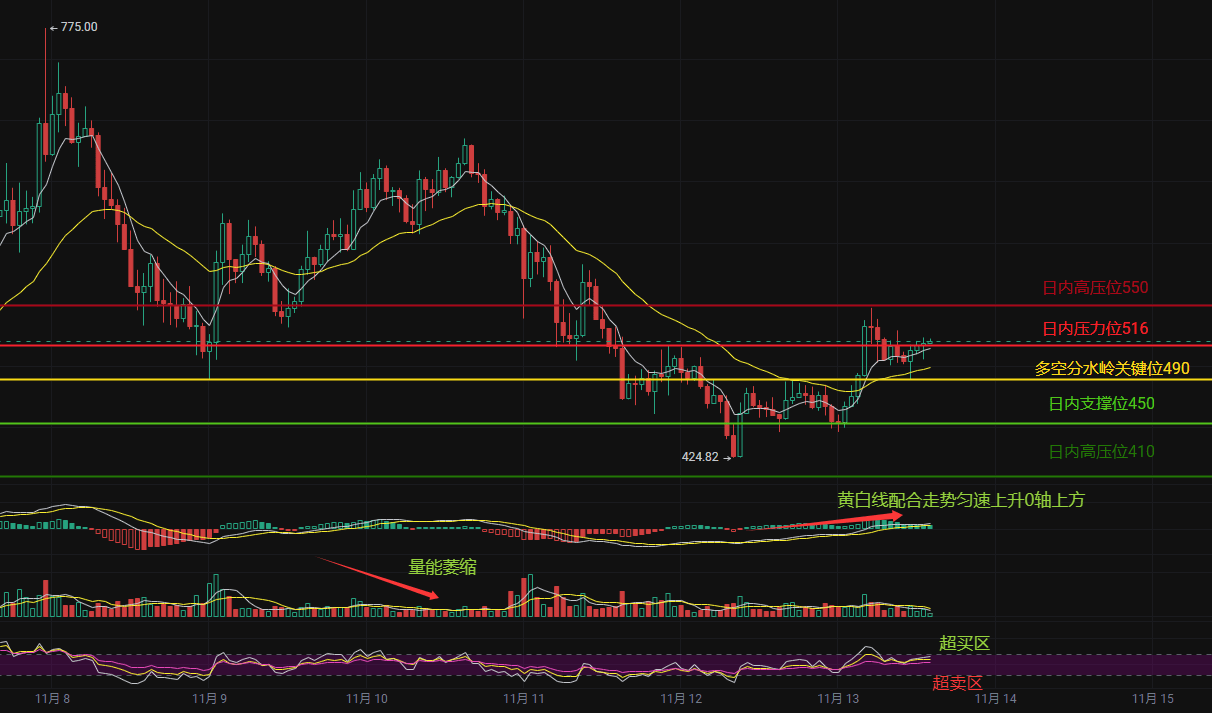Click the 11月 13 date axis label
Viewport: 1212px width, 713px height.
coord(839,698)
